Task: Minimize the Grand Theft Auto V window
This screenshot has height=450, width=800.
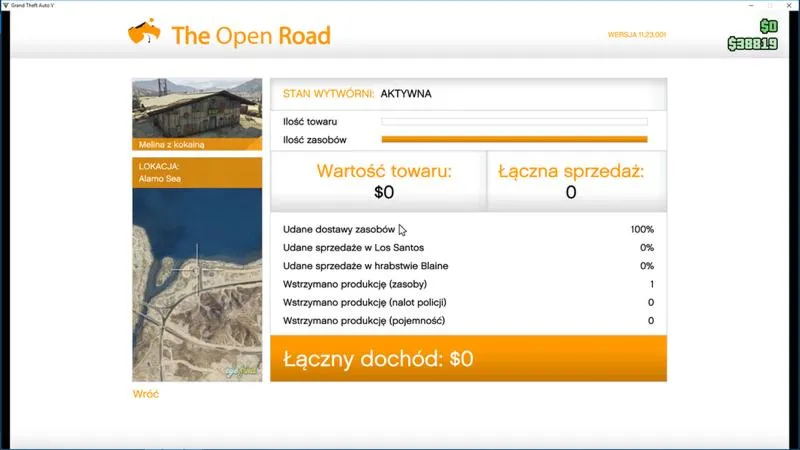Action: (751, 5)
